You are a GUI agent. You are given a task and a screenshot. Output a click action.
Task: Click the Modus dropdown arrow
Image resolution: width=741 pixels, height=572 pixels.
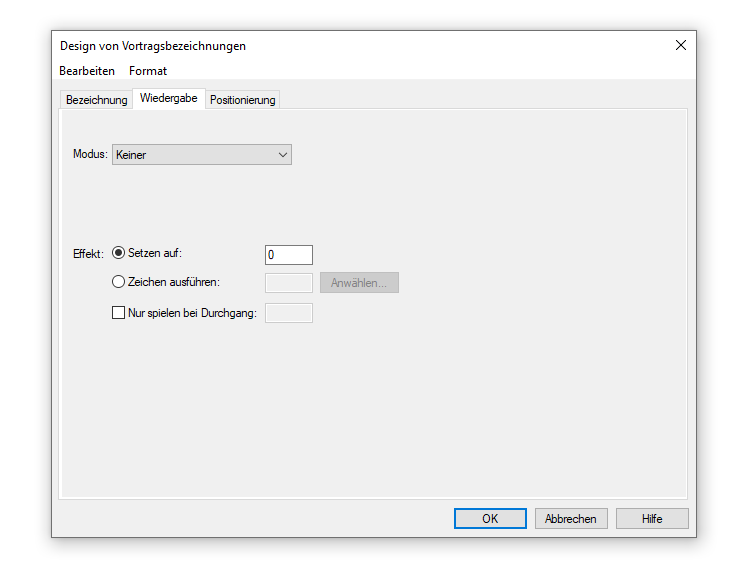pos(282,155)
